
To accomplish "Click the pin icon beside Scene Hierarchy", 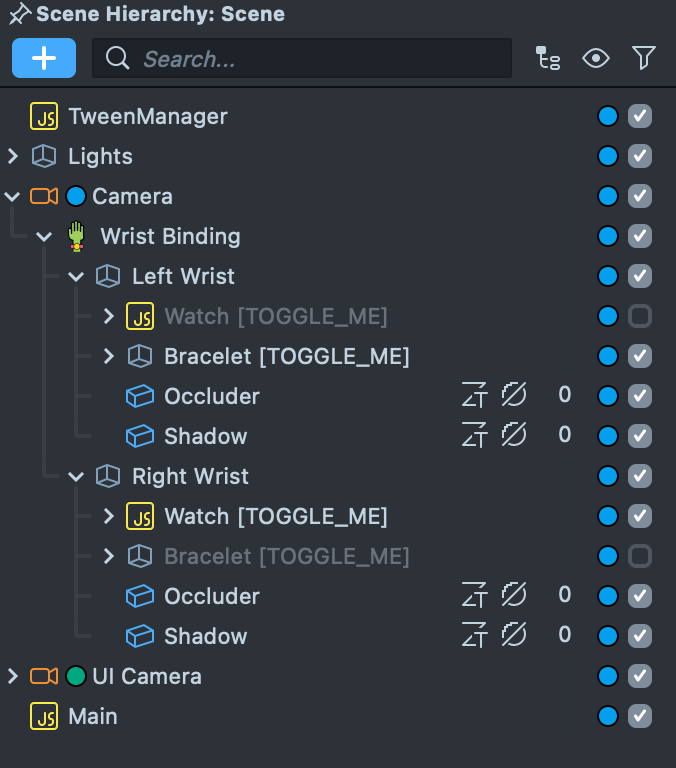I will point(19,15).
